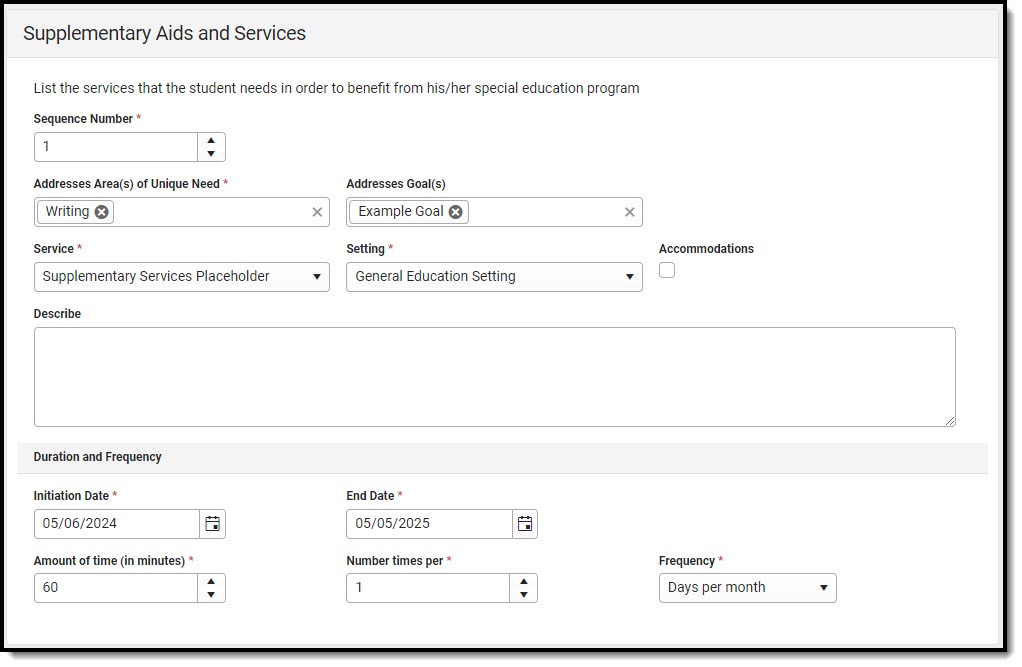The image size is (1022, 667).
Task: Click the Sequence Number input field
Action: 116,147
